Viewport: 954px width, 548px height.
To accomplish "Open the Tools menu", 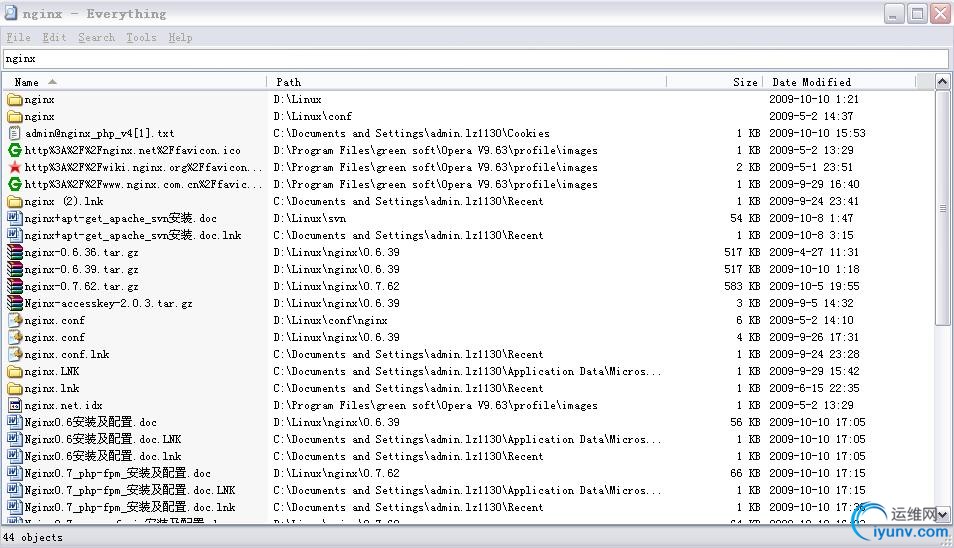I will coord(141,38).
